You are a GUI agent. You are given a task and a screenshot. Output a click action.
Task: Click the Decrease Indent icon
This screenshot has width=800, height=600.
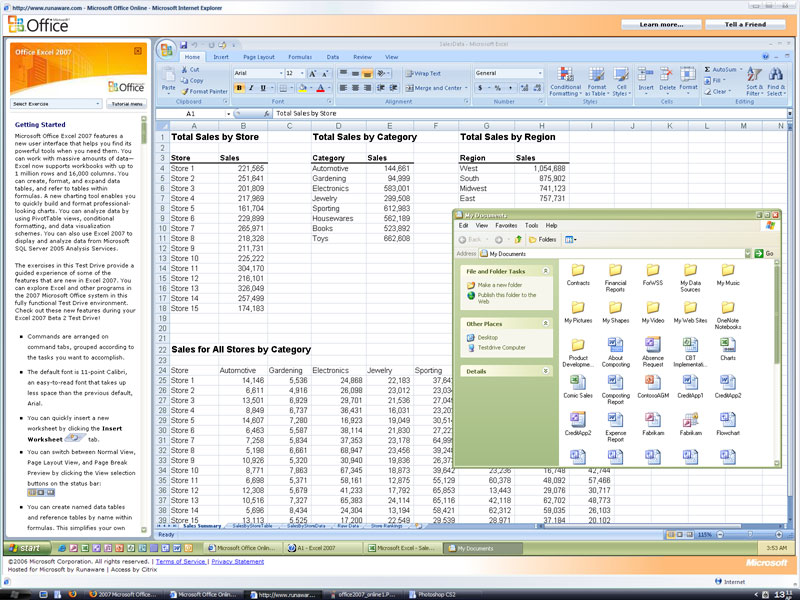(x=381, y=88)
